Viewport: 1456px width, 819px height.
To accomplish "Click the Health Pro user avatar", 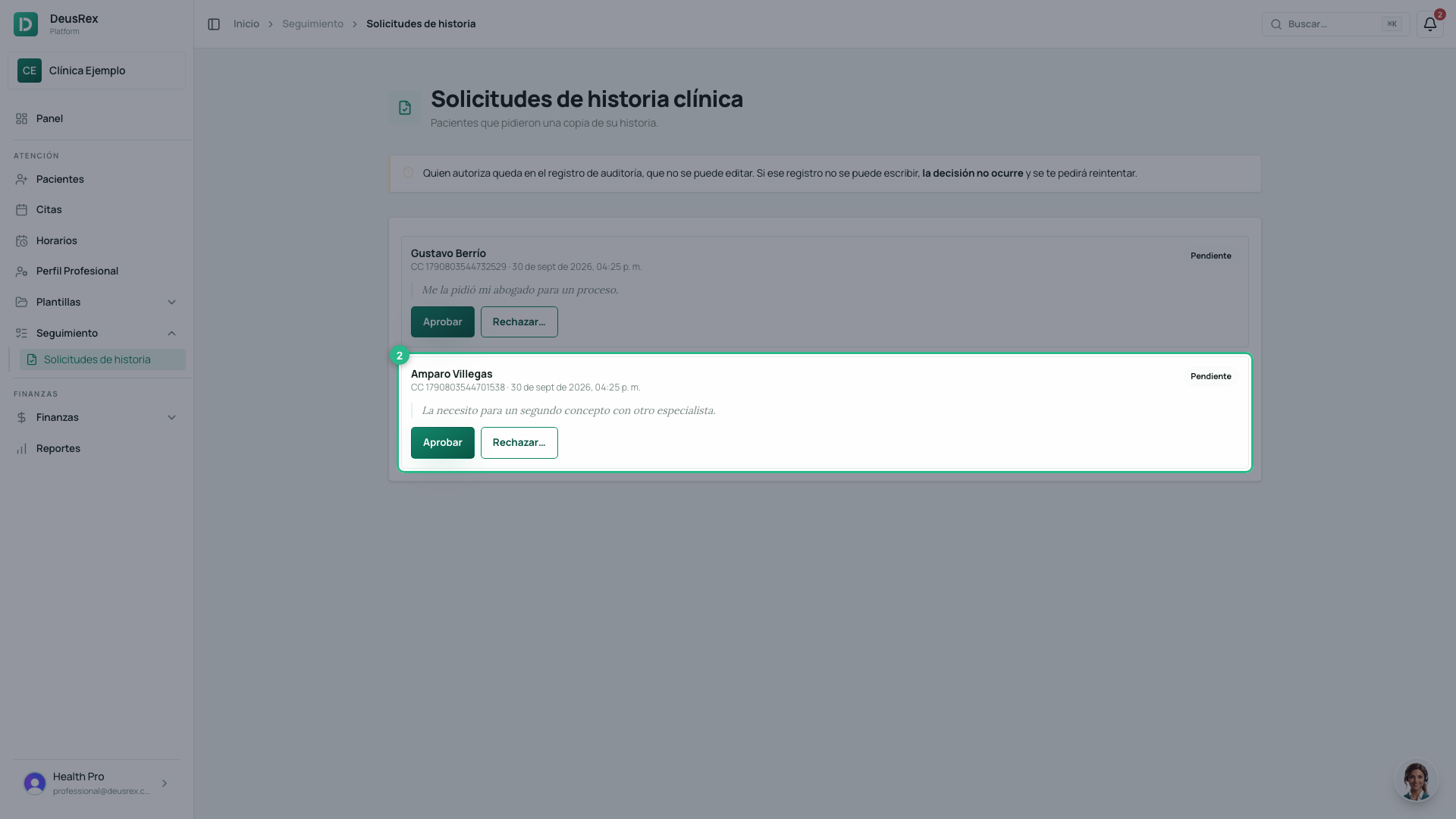I will click(x=35, y=783).
